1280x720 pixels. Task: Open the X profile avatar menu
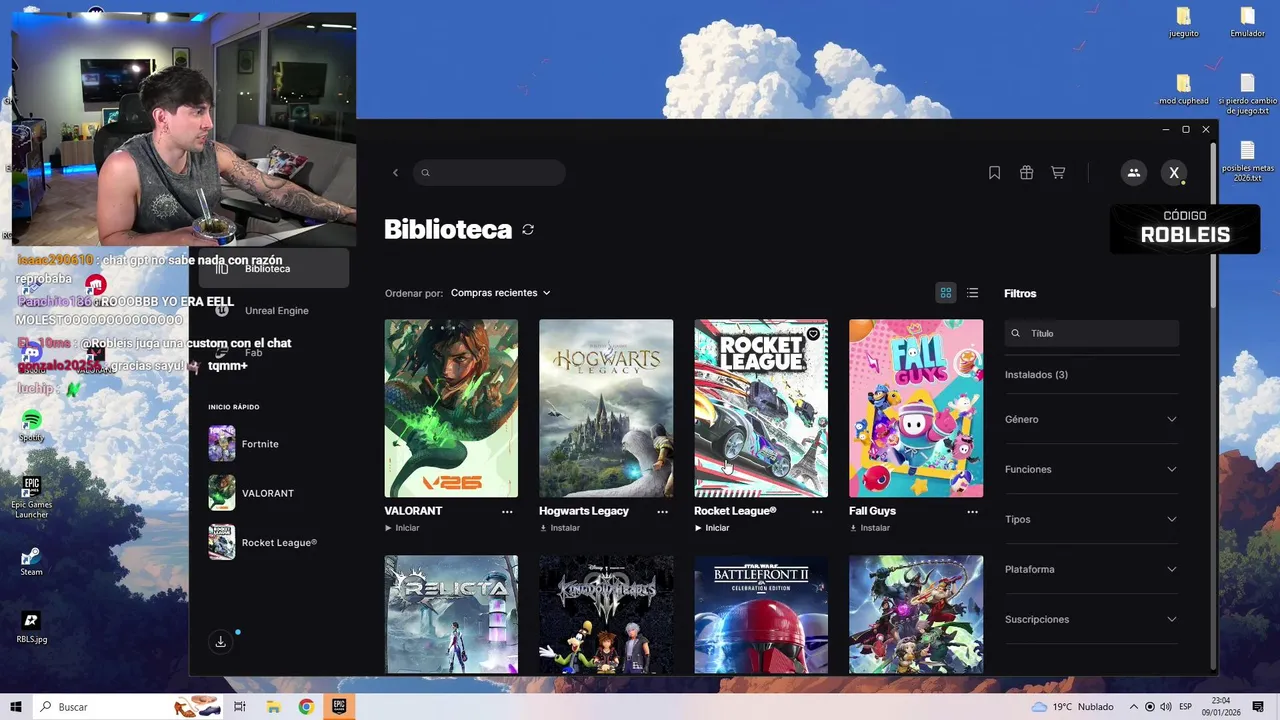(1174, 173)
